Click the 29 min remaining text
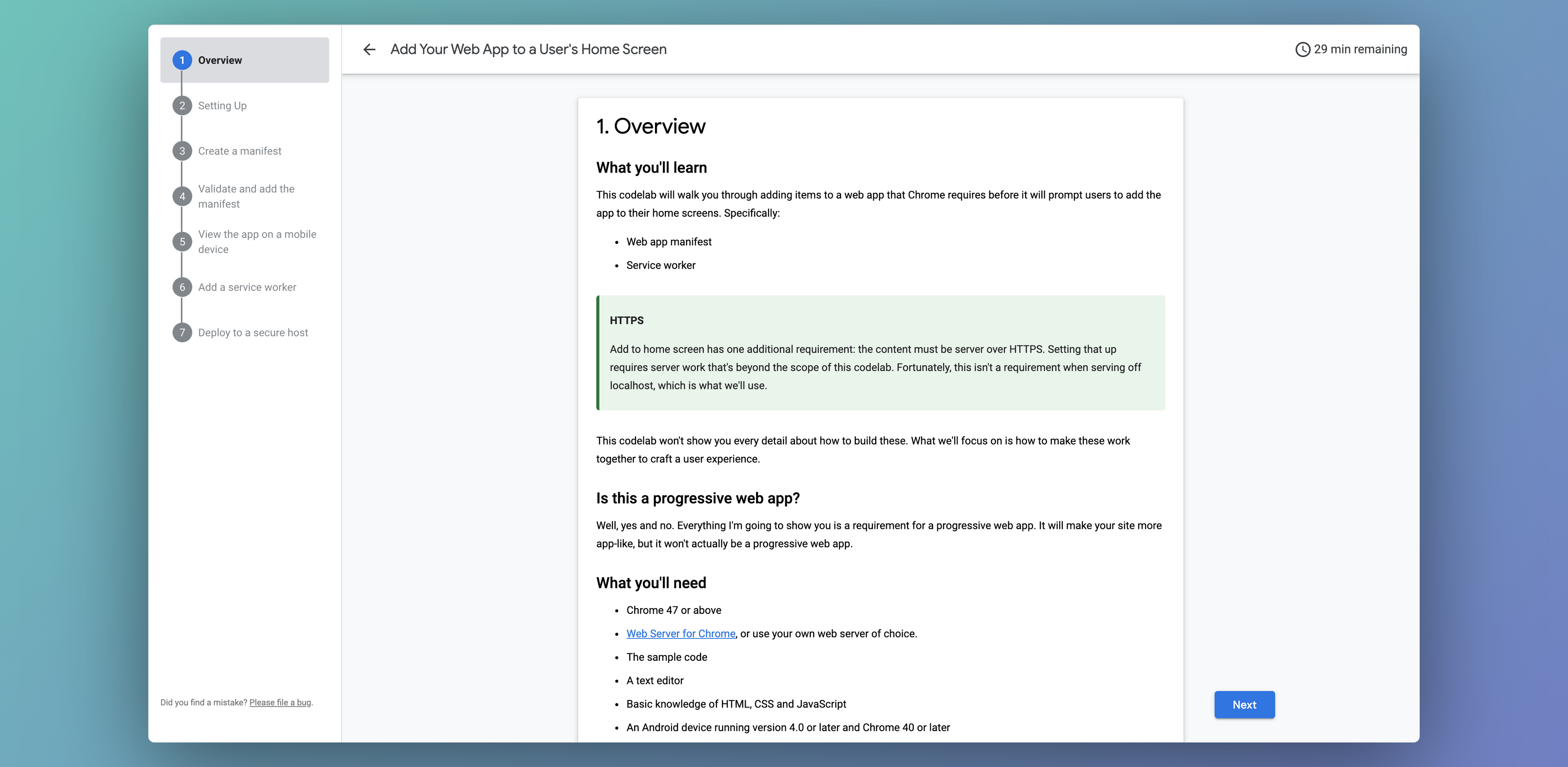The height and width of the screenshot is (767, 1568). (x=1361, y=49)
